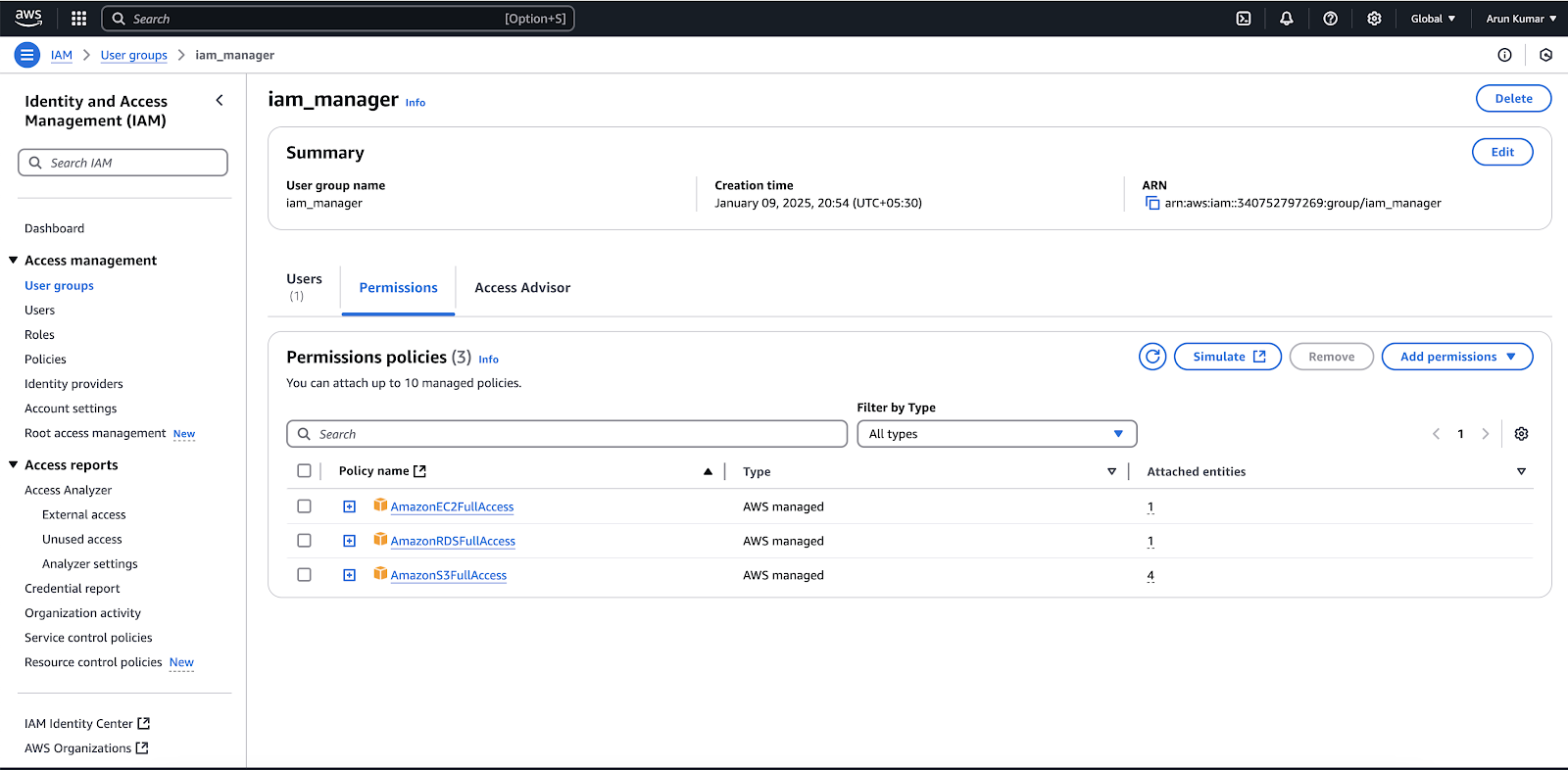Viewport: 1568px width, 770px height.
Task: Open the AWS services grid menu
Action: coord(79,19)
